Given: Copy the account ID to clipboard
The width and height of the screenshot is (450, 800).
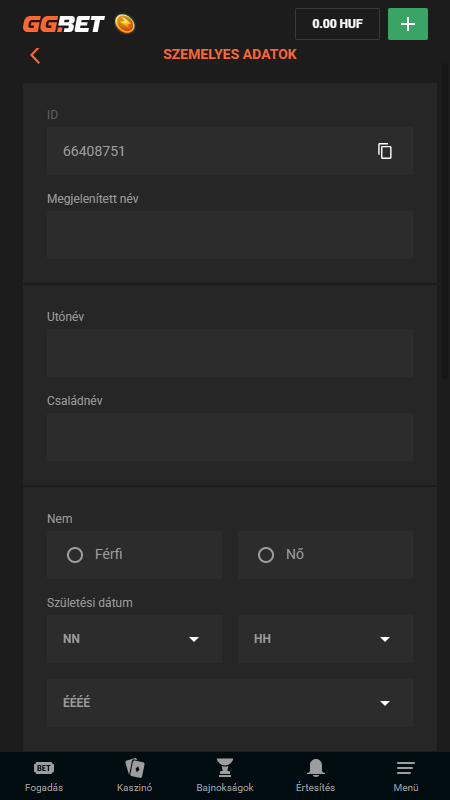Looking at the screenshot, I should pos(385,151).
